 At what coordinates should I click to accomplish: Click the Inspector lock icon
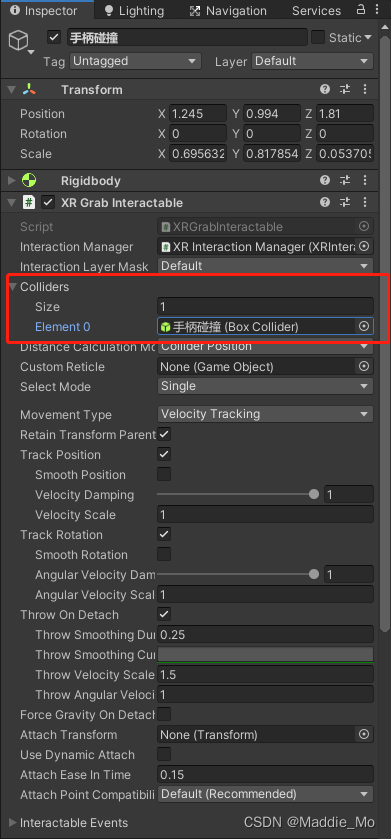(x=361, y=9)
